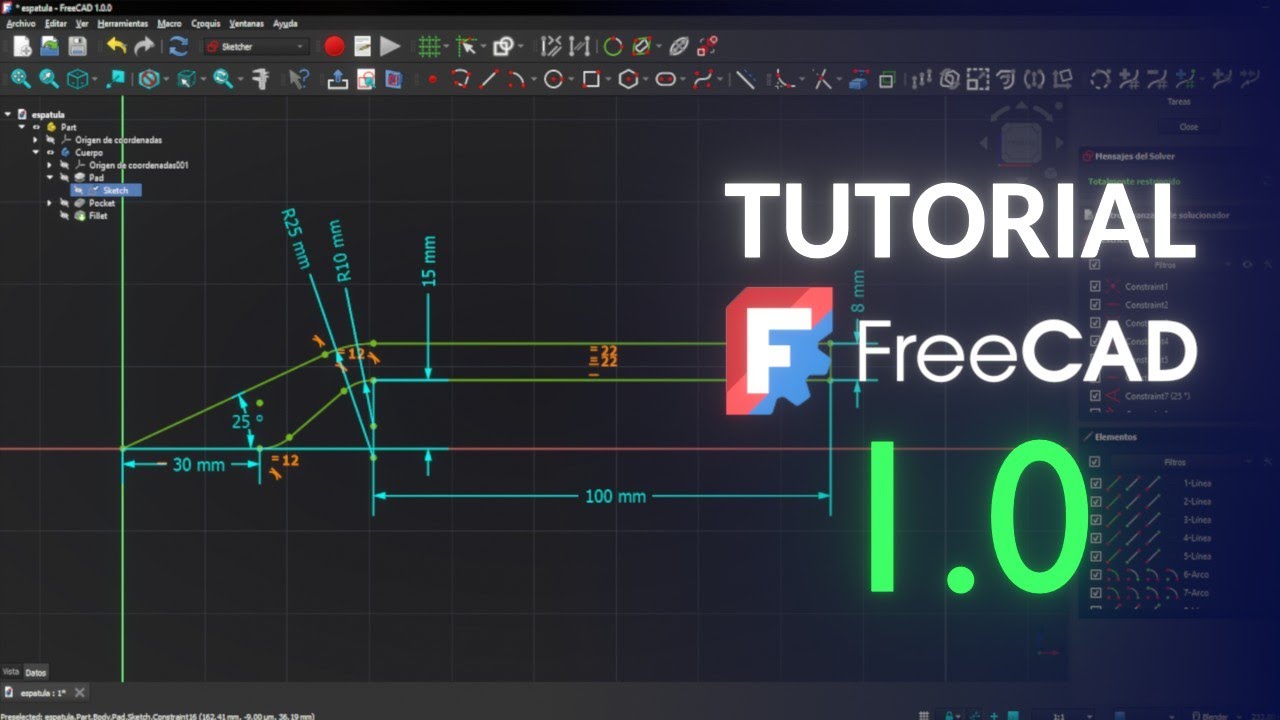Screen dimensions: 1280x720
Task: Select the Create Line tool
Action: [489, 78]
